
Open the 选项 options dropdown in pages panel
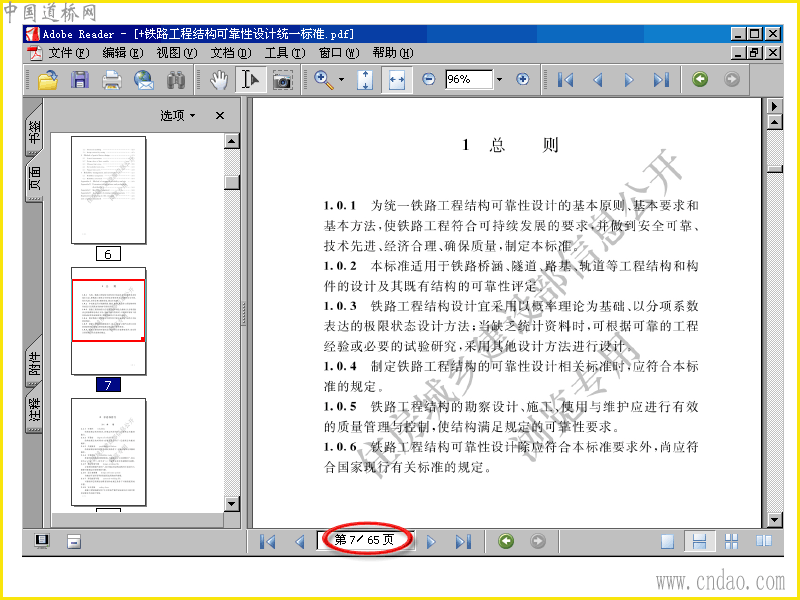[178, 115]
